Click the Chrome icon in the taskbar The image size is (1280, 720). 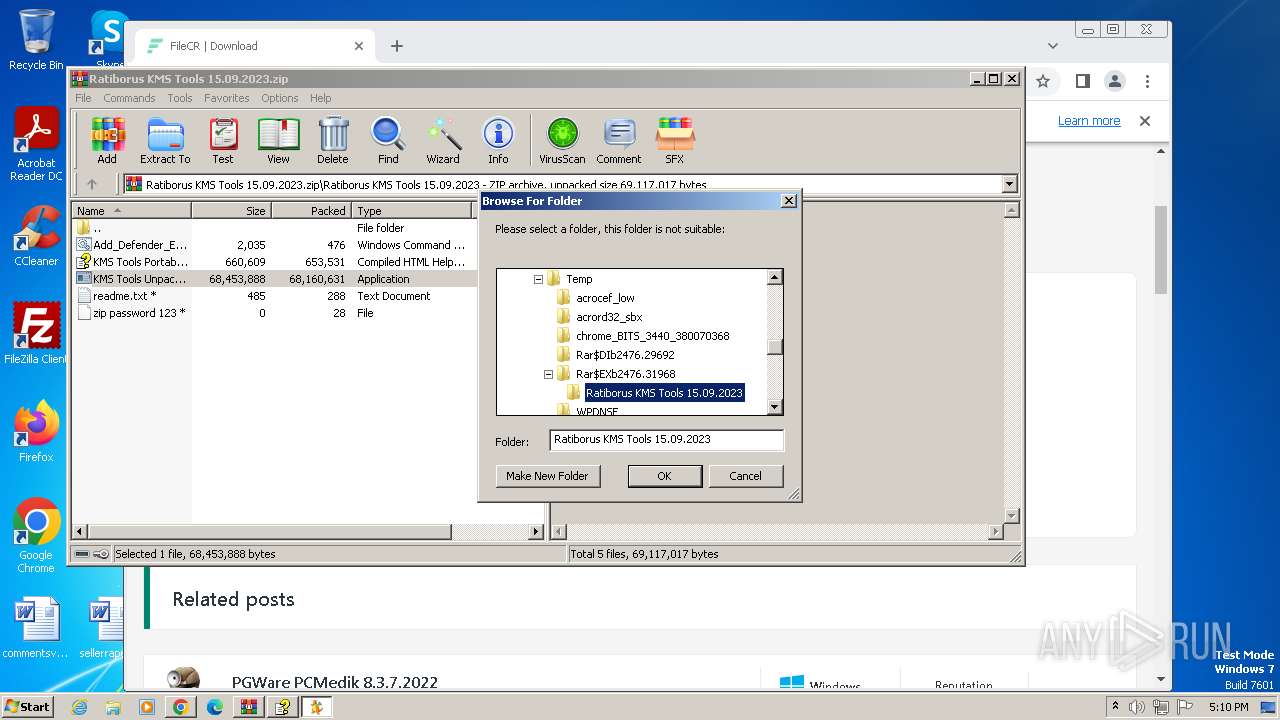coord(180,707)
